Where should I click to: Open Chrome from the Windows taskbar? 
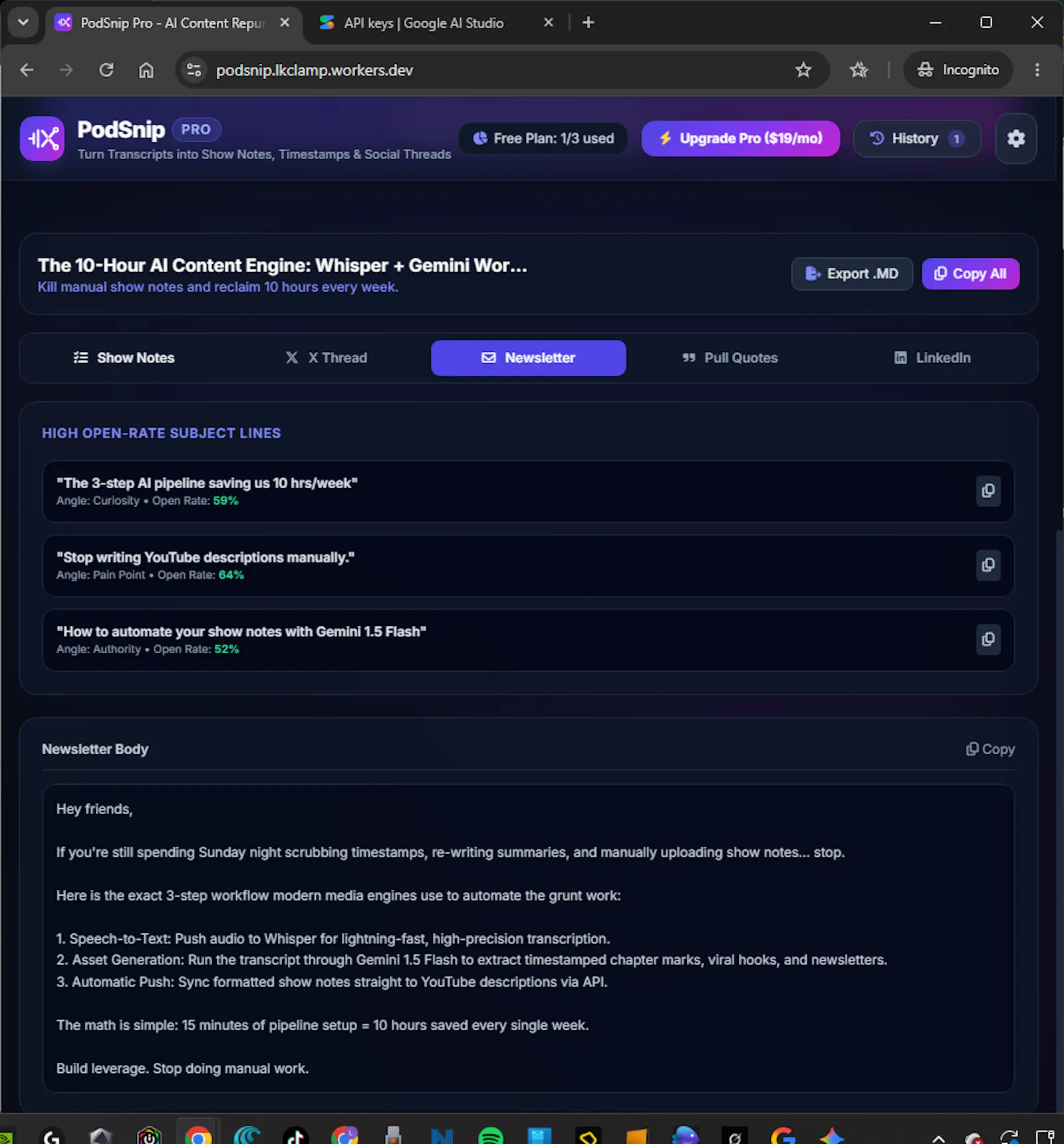(x=198, y=1136)
